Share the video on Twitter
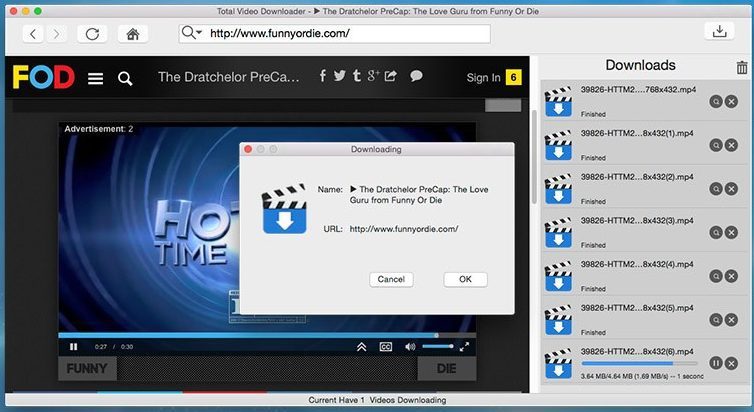754x412 pixels. 339,75
